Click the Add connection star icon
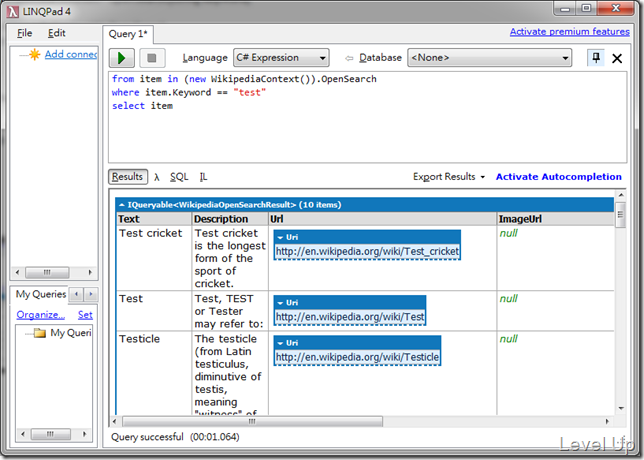The height and width of the screenshot is (460, 644). 34,54
